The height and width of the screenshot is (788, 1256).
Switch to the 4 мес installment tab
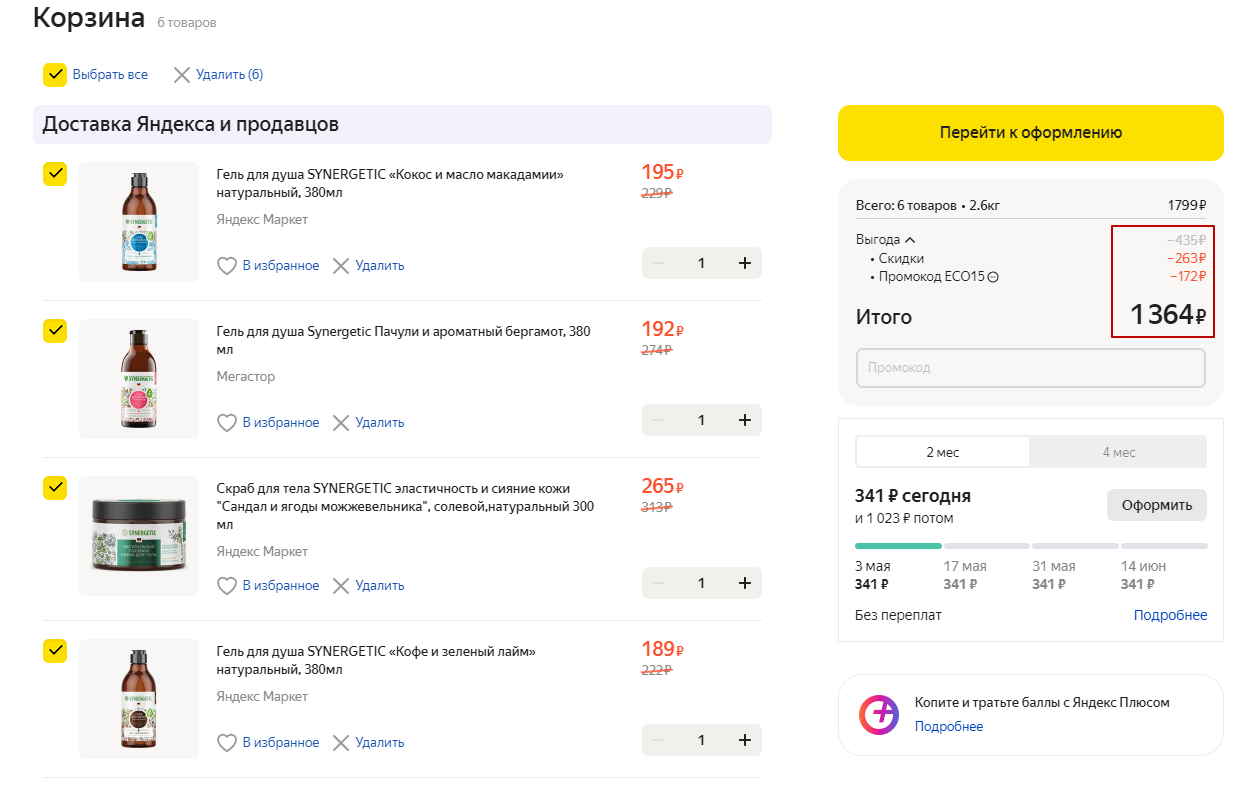1118,452
